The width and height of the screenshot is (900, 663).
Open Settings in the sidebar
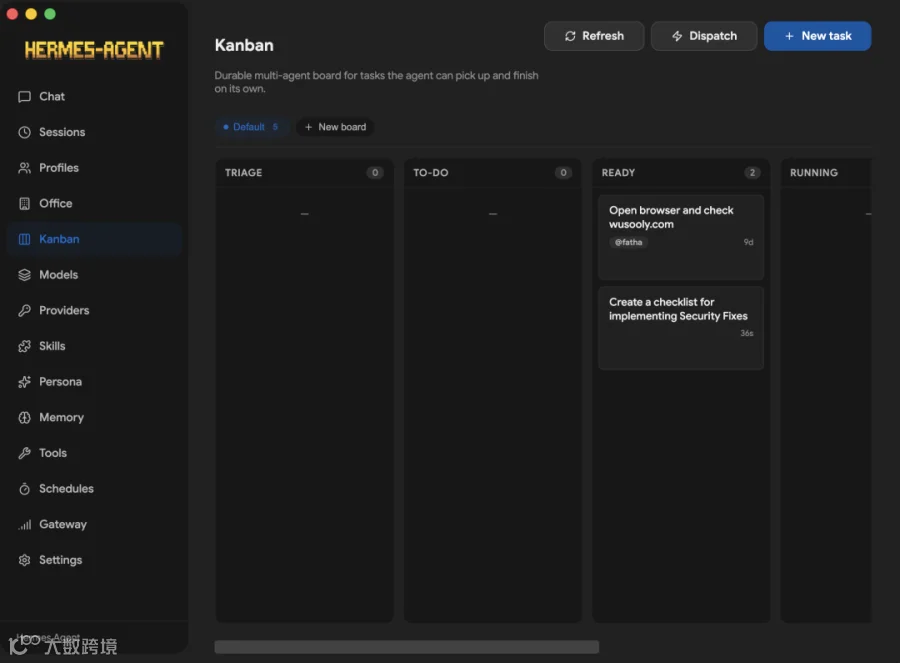click(x=94, y=560)
